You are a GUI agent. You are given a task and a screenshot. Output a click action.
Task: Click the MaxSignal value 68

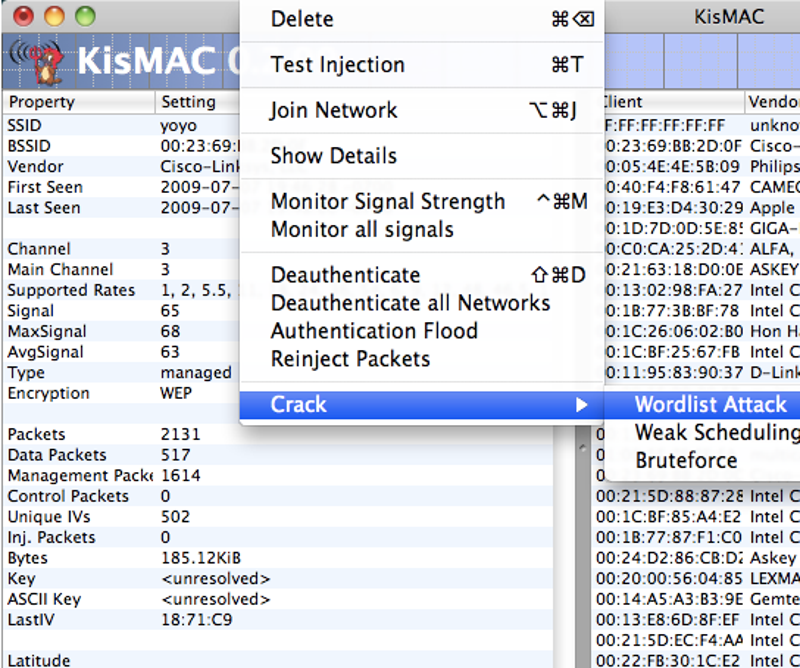click(170, 332)
